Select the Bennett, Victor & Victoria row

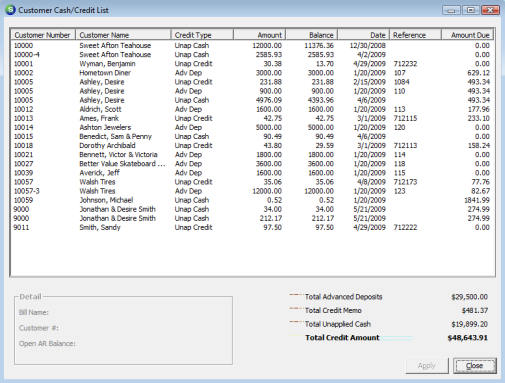click(x=252, y=155)
